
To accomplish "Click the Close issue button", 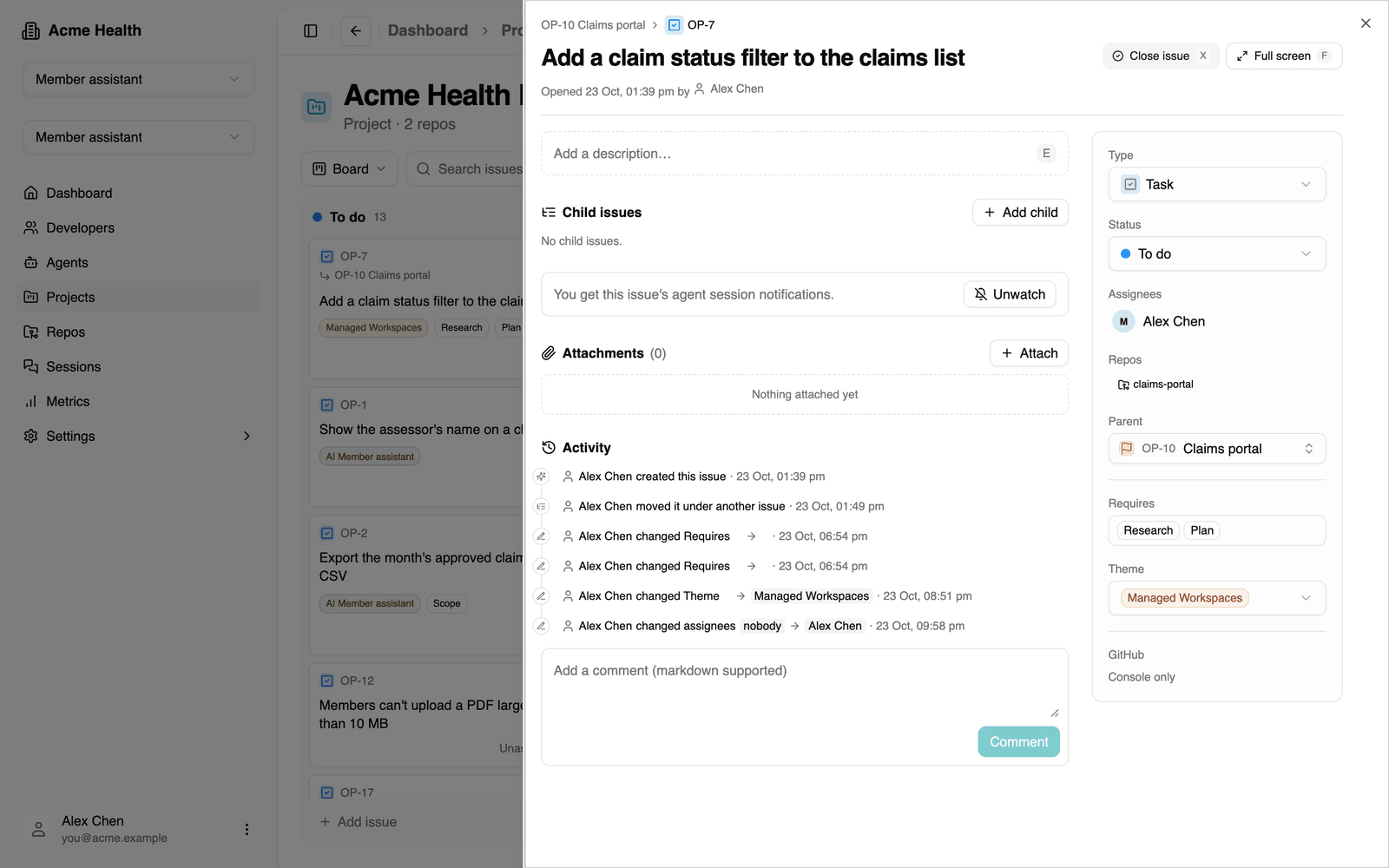I will coord(1161,56).
